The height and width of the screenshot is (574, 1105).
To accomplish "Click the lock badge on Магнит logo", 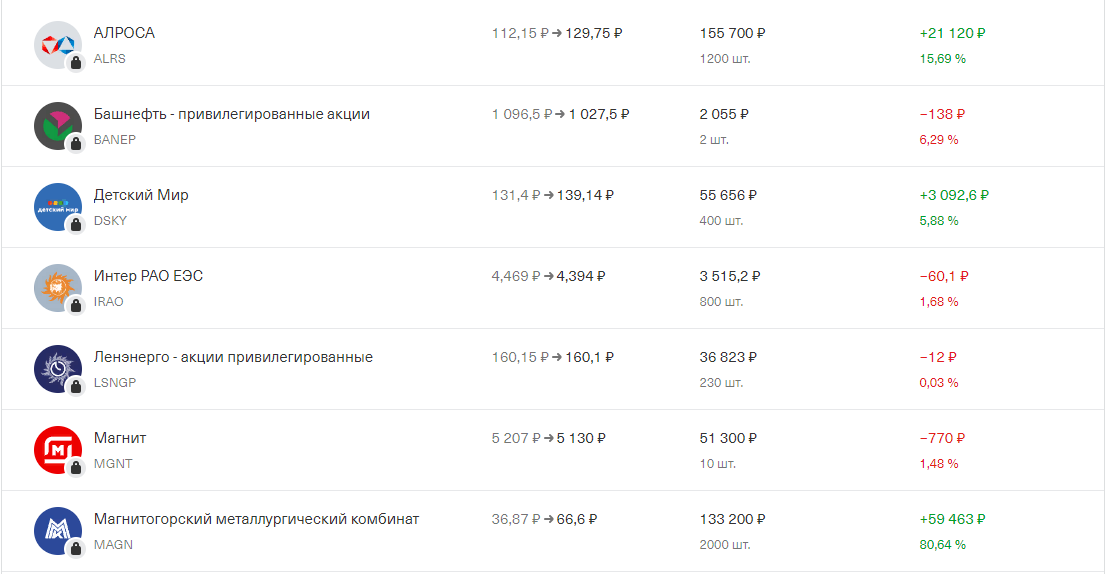I will pyautogui.click(x=75, y=468).
